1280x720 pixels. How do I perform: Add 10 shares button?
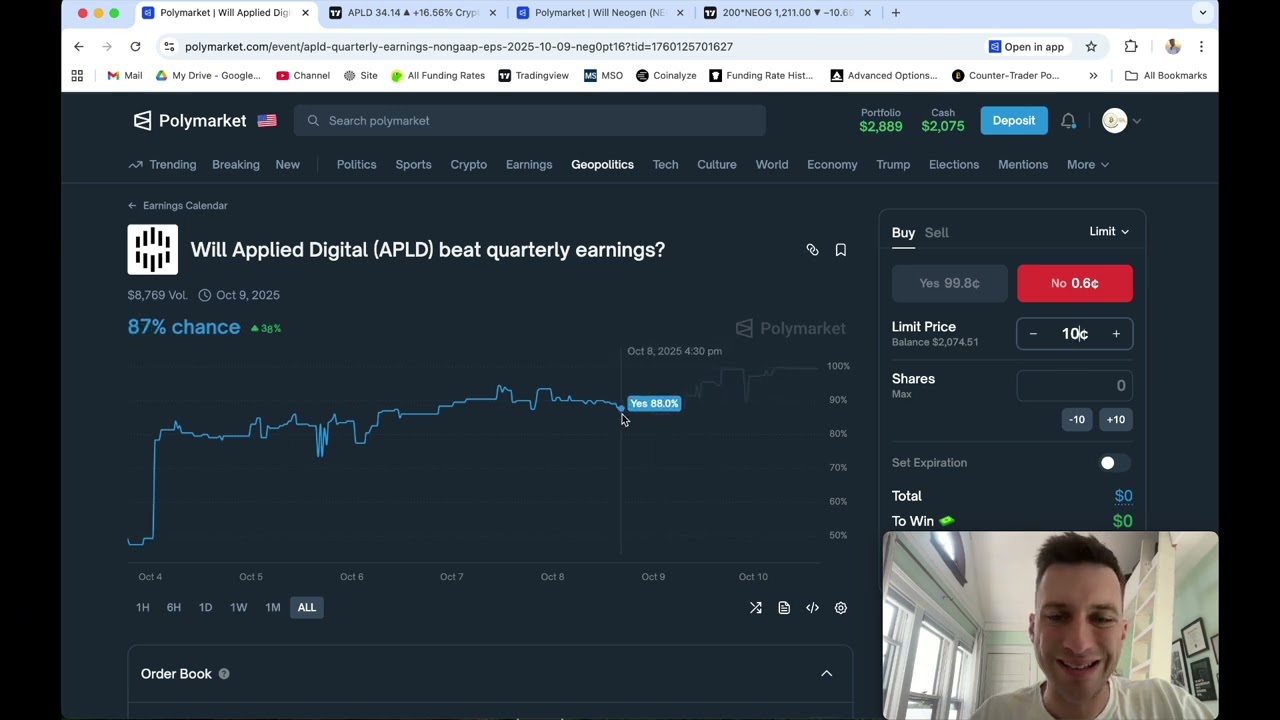pyautogui.click(x=1115, y=420)
